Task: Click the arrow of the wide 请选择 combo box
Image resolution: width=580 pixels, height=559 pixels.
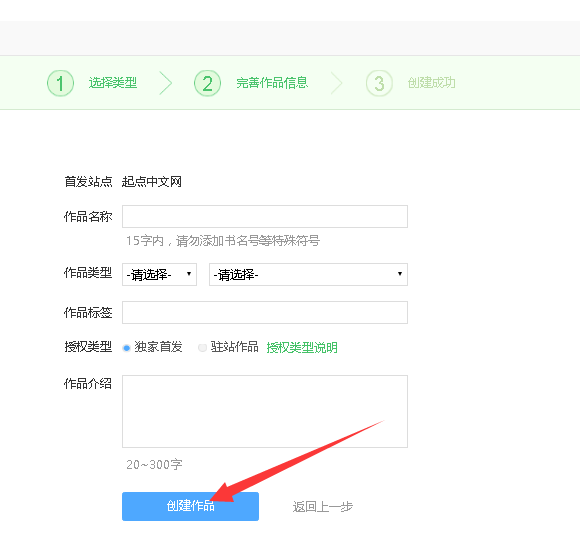Action: click(399, 274)
